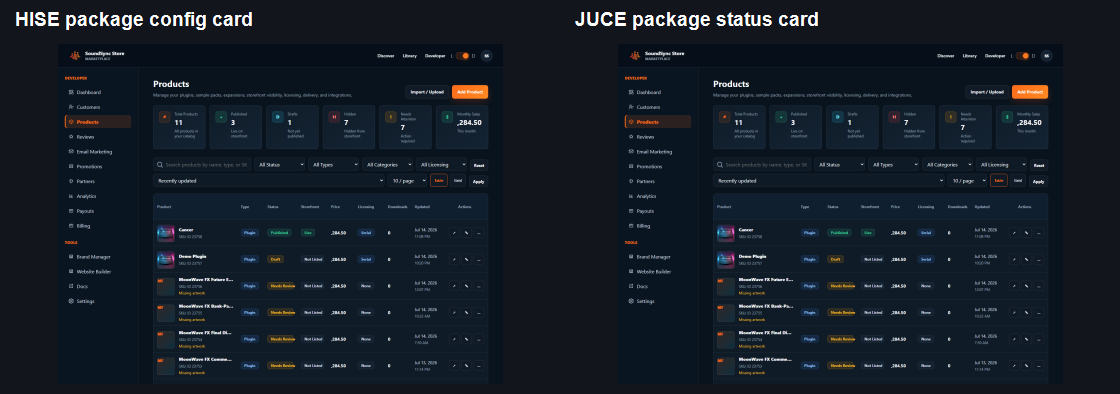Viewport: 1120px width, 394px height.
Task: Click Cancer product thumbnail in HISE card
Action: click(x=166, y=233)
